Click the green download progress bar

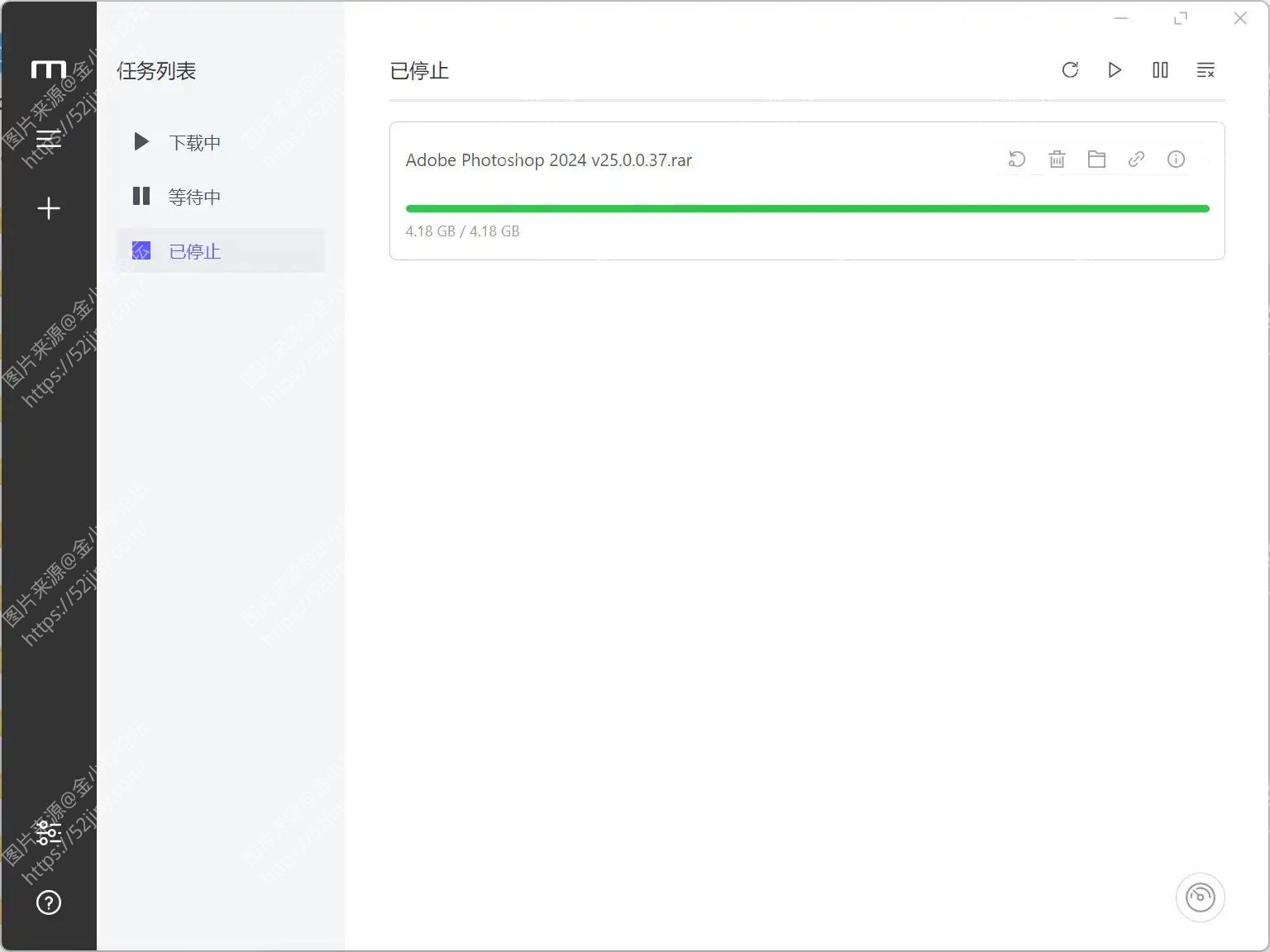point(807,209)
